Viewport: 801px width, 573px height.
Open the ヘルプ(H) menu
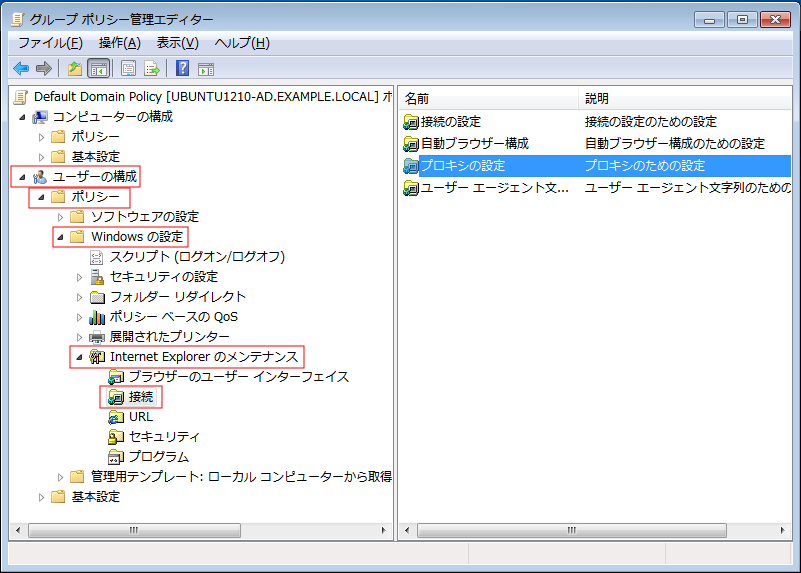(x=242, y=43)
